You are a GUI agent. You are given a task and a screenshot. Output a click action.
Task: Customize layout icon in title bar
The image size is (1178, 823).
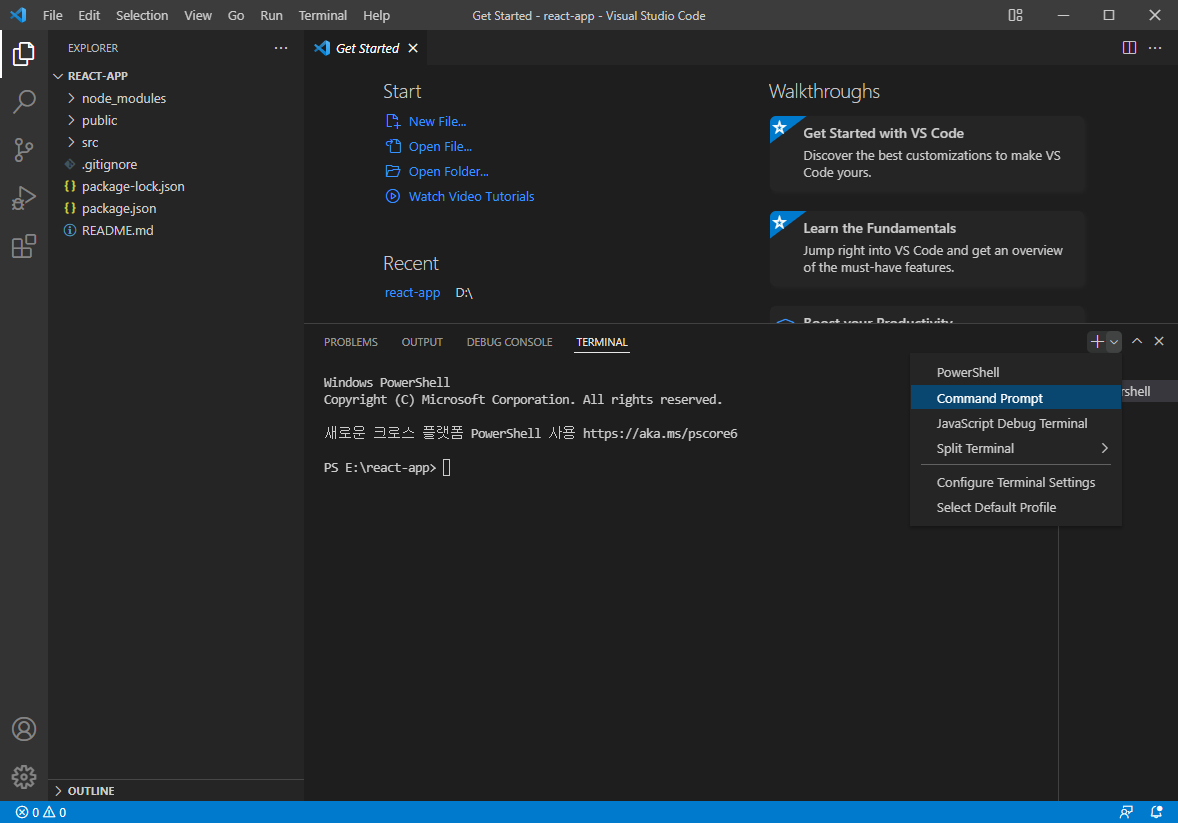tap(1016, 15)
